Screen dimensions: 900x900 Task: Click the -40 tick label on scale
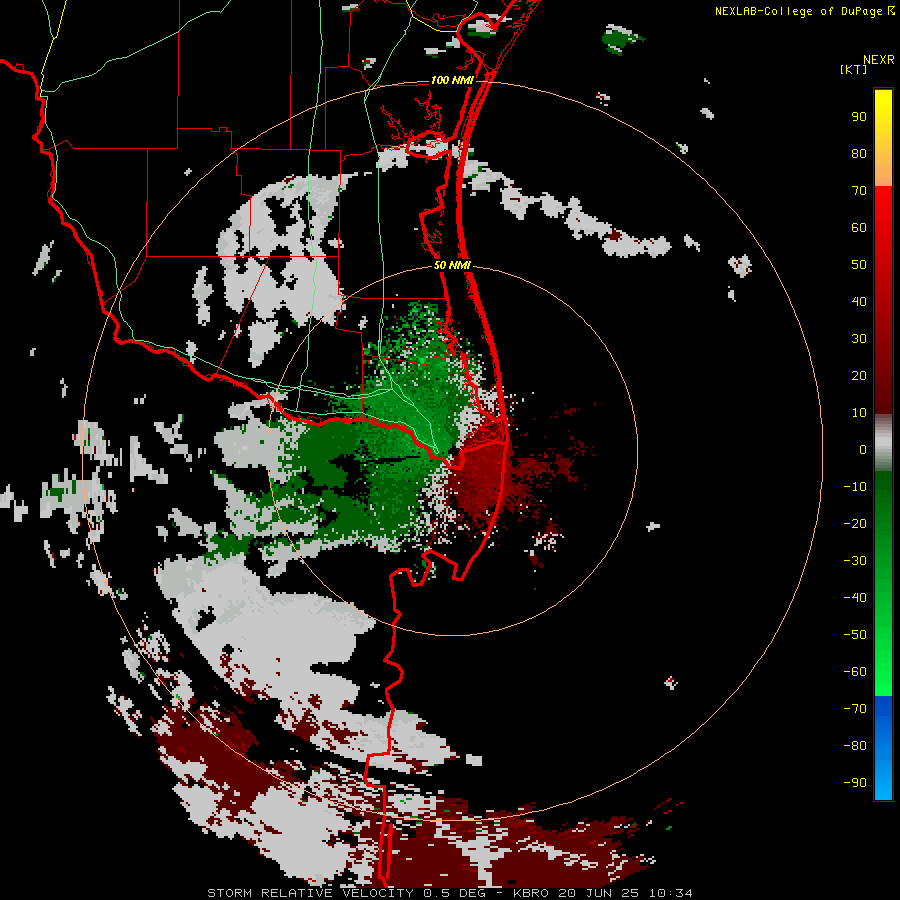tap(855, 598)
